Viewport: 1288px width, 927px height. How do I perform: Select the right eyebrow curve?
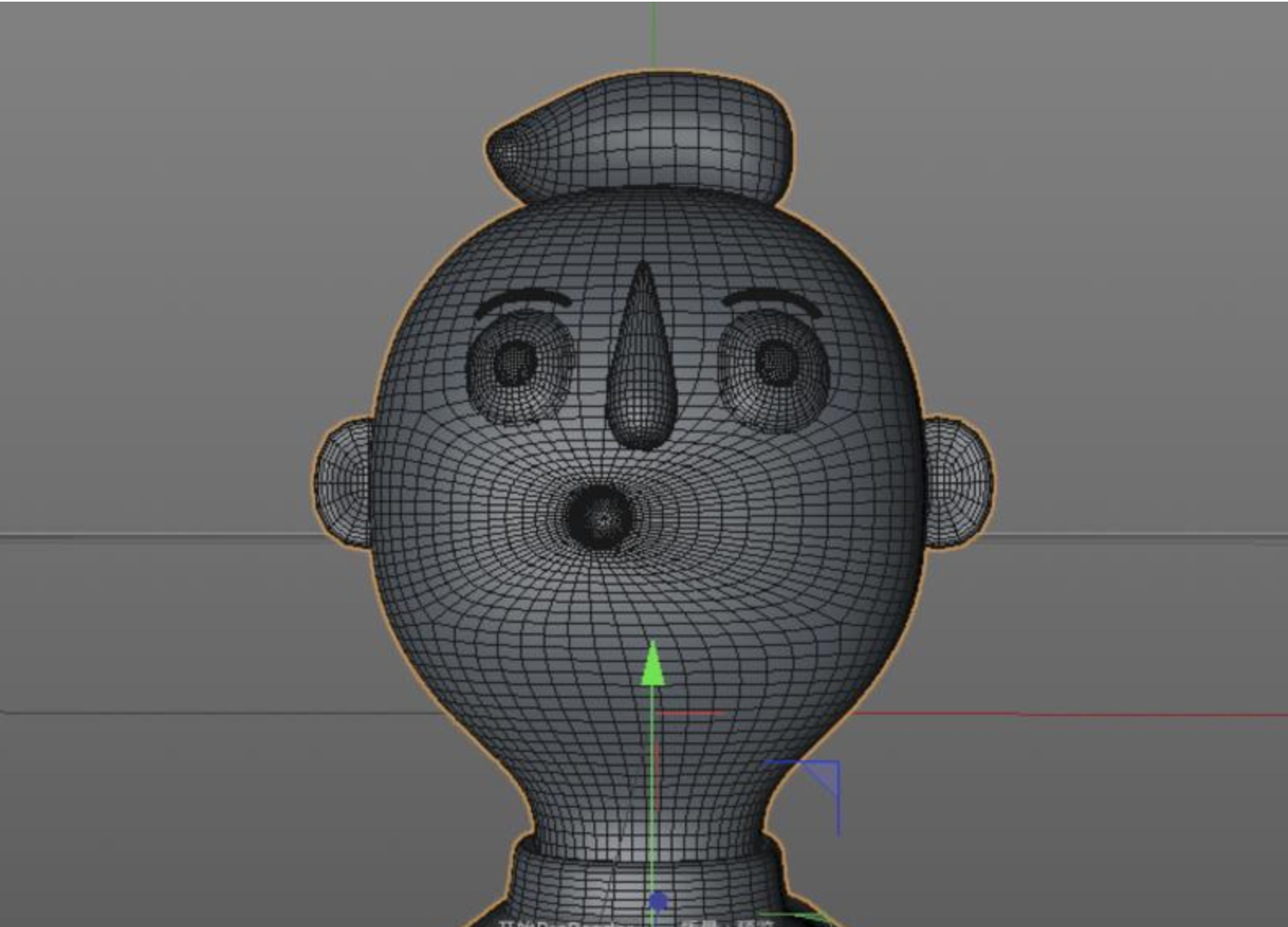pyautogui.click(x=772, y=301)
